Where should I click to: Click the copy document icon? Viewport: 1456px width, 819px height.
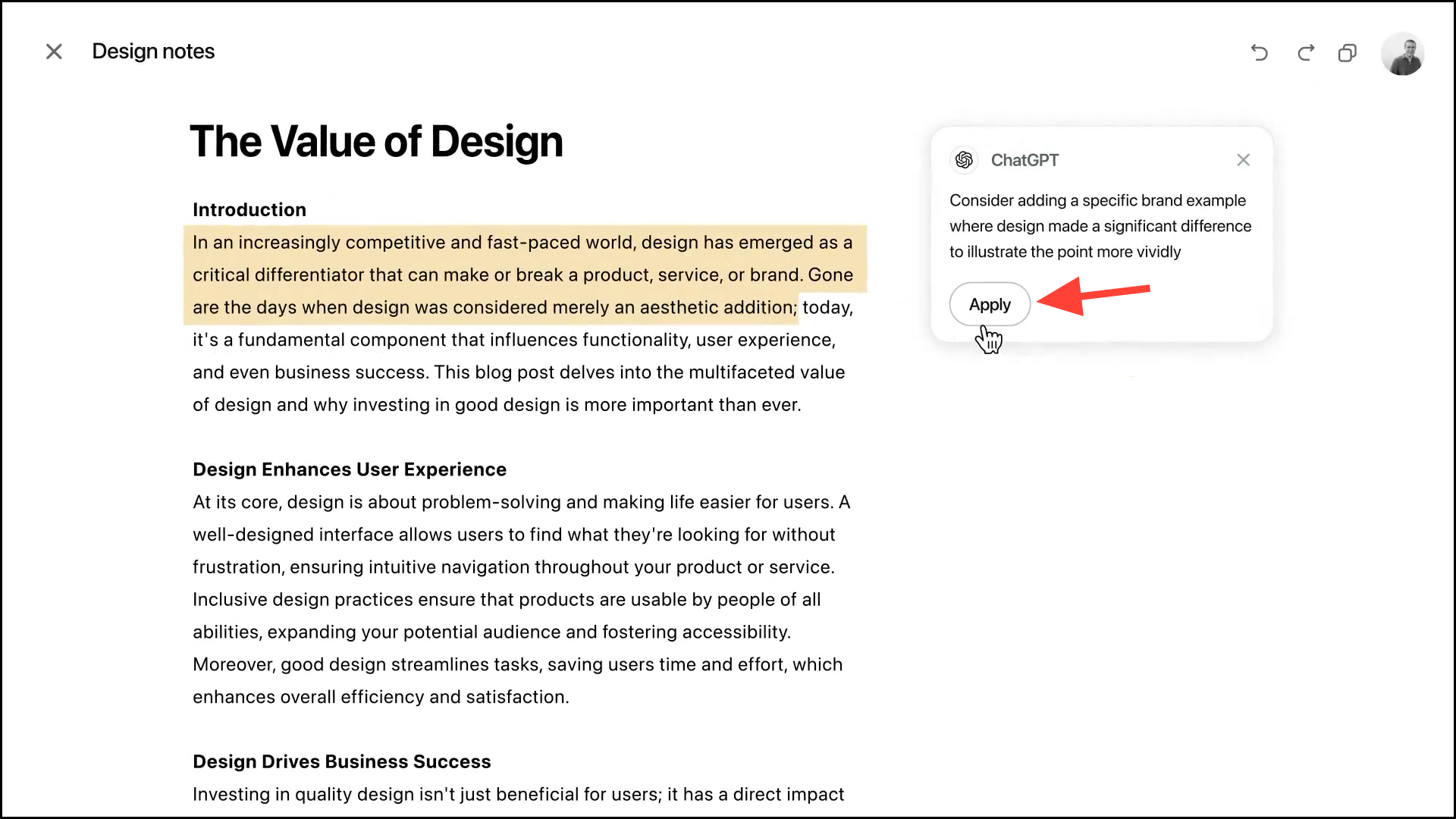1348,52
